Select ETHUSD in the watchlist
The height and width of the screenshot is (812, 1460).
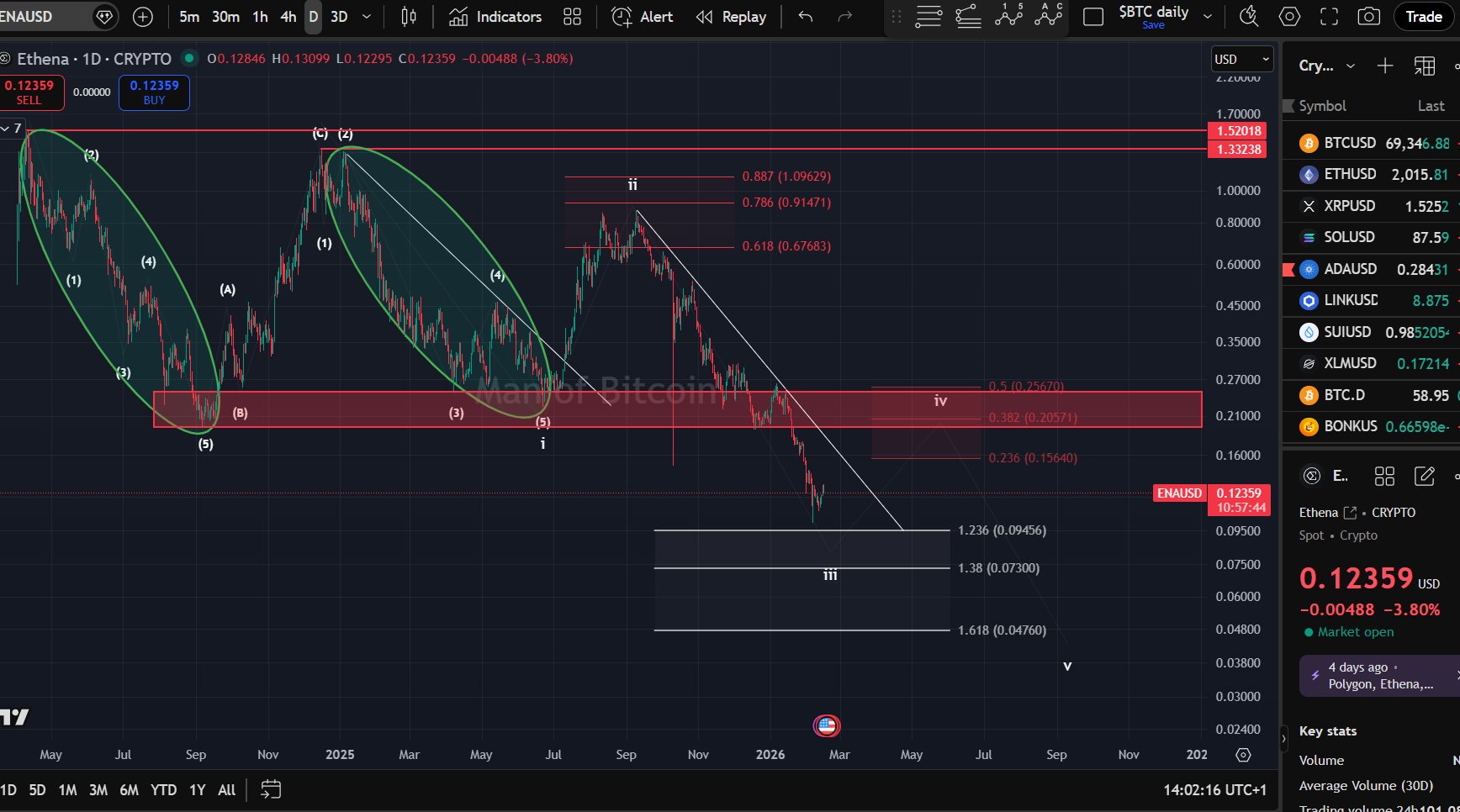1371,175
